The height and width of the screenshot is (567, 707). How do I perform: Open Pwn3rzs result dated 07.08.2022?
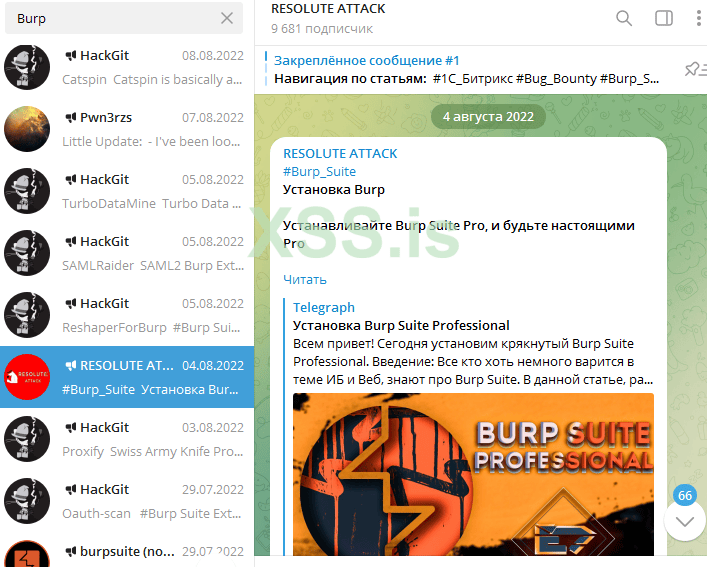[127, 129]
